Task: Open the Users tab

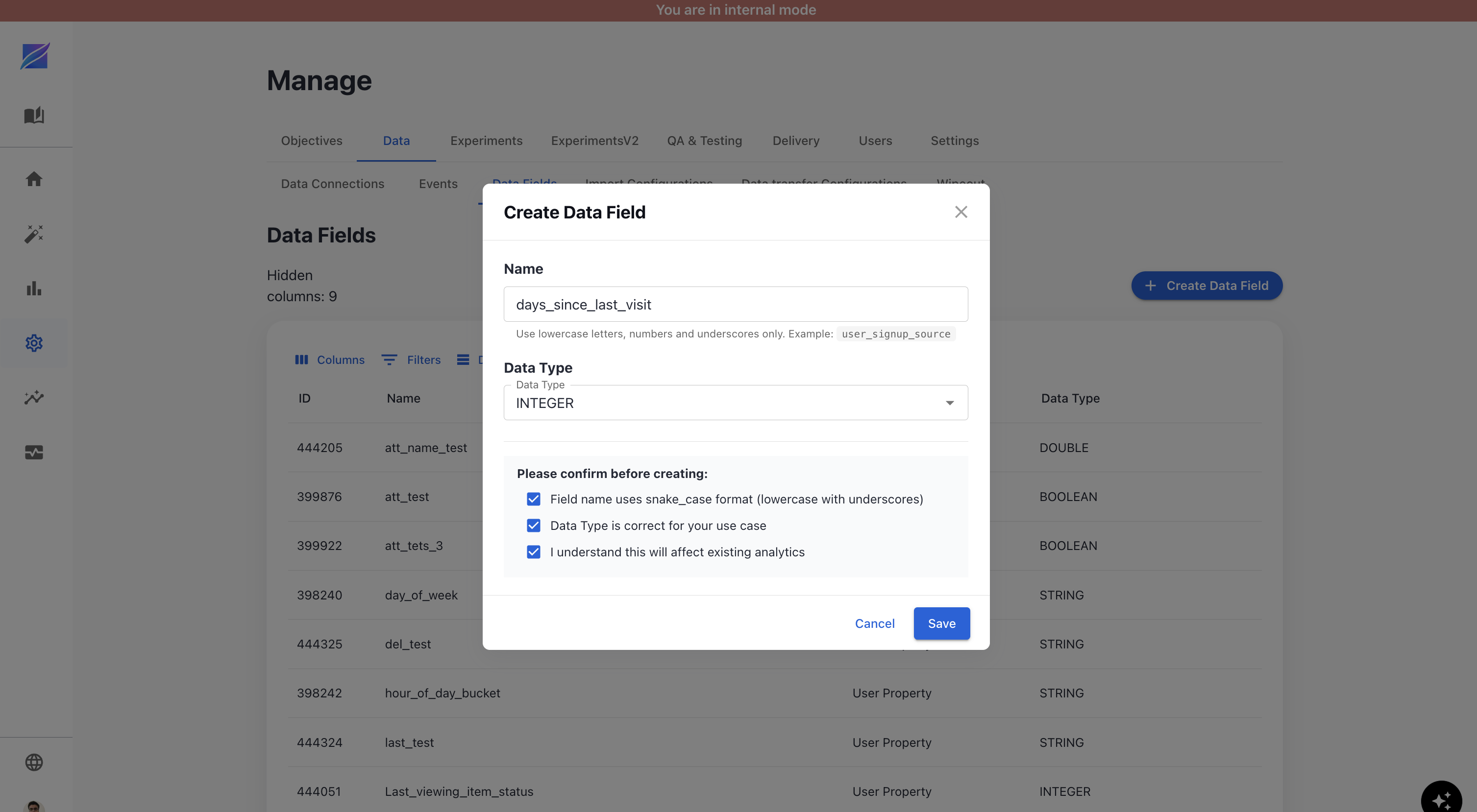Action: click(x=875, y=141)
